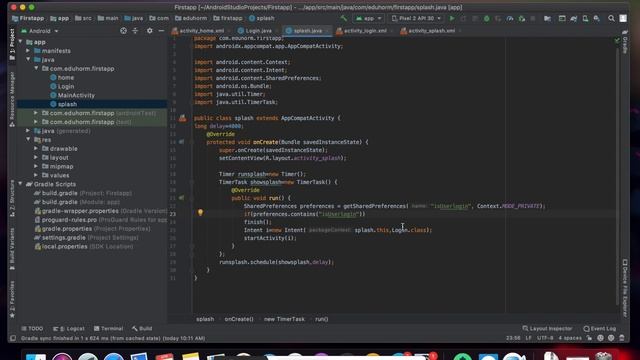640x360 pixels.
Task: Open the Build tool window
Action: 142,329
